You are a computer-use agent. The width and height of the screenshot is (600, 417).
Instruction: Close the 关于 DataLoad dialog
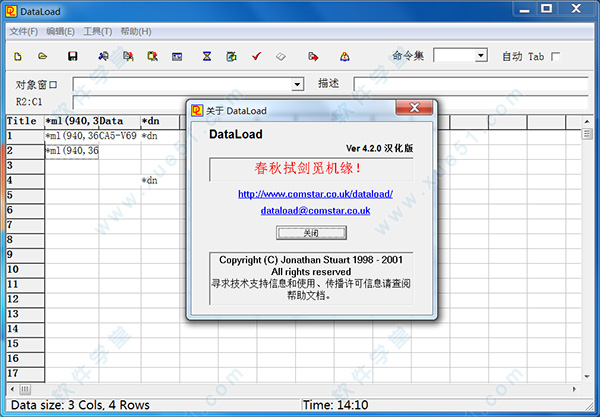point(414,108)
